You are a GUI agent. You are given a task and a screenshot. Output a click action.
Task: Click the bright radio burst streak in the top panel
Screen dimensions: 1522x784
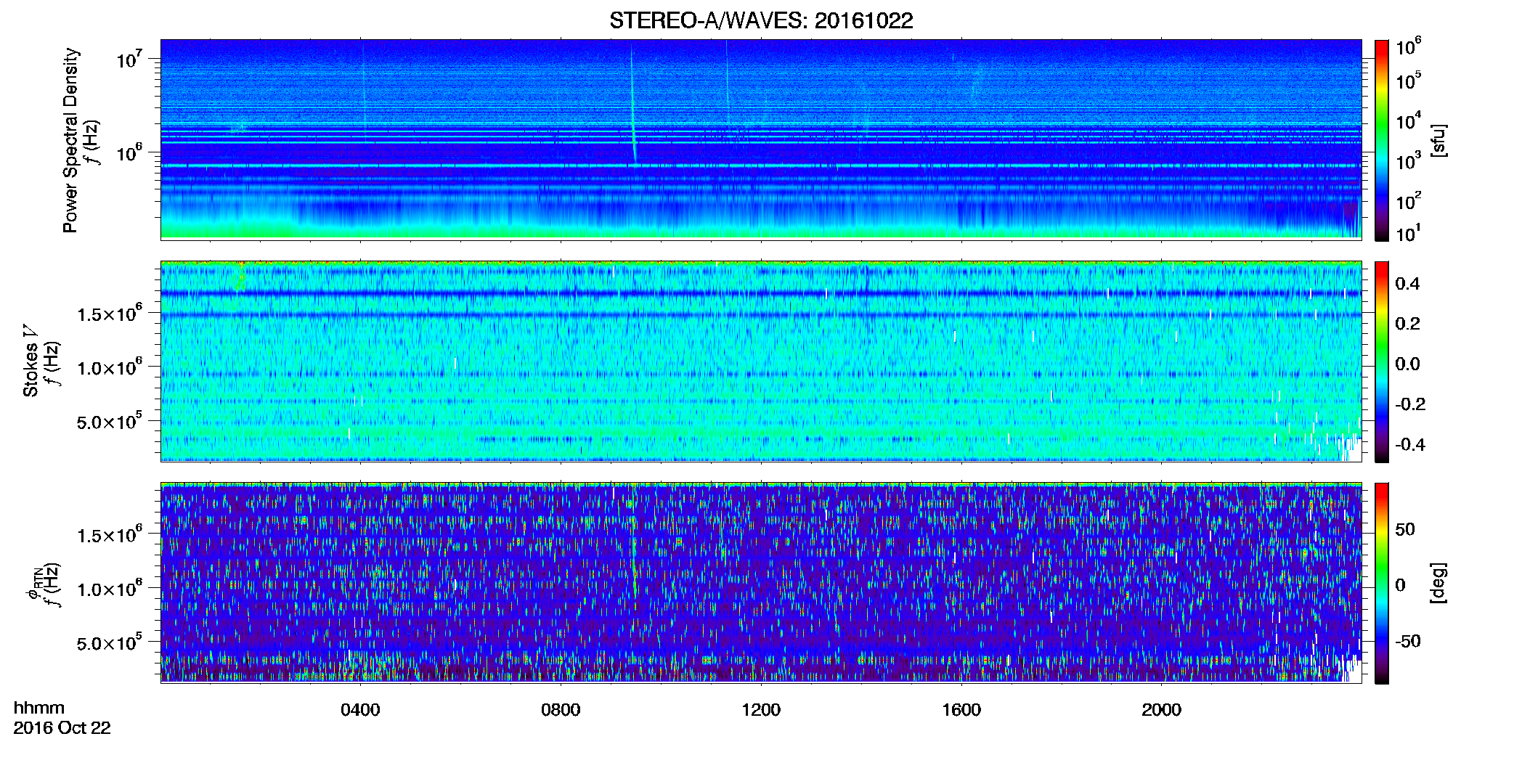pyautogui.click(x=632, y=105)
